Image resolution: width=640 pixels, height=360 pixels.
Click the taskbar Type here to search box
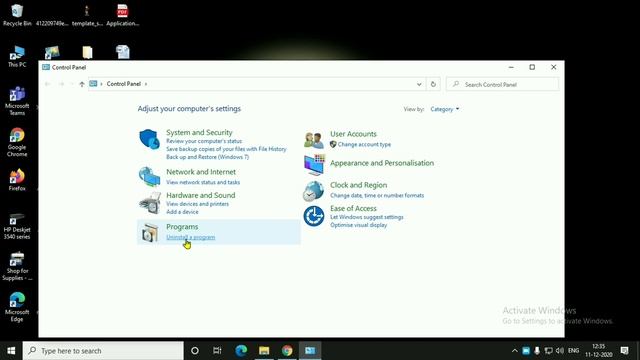point(103,351)
